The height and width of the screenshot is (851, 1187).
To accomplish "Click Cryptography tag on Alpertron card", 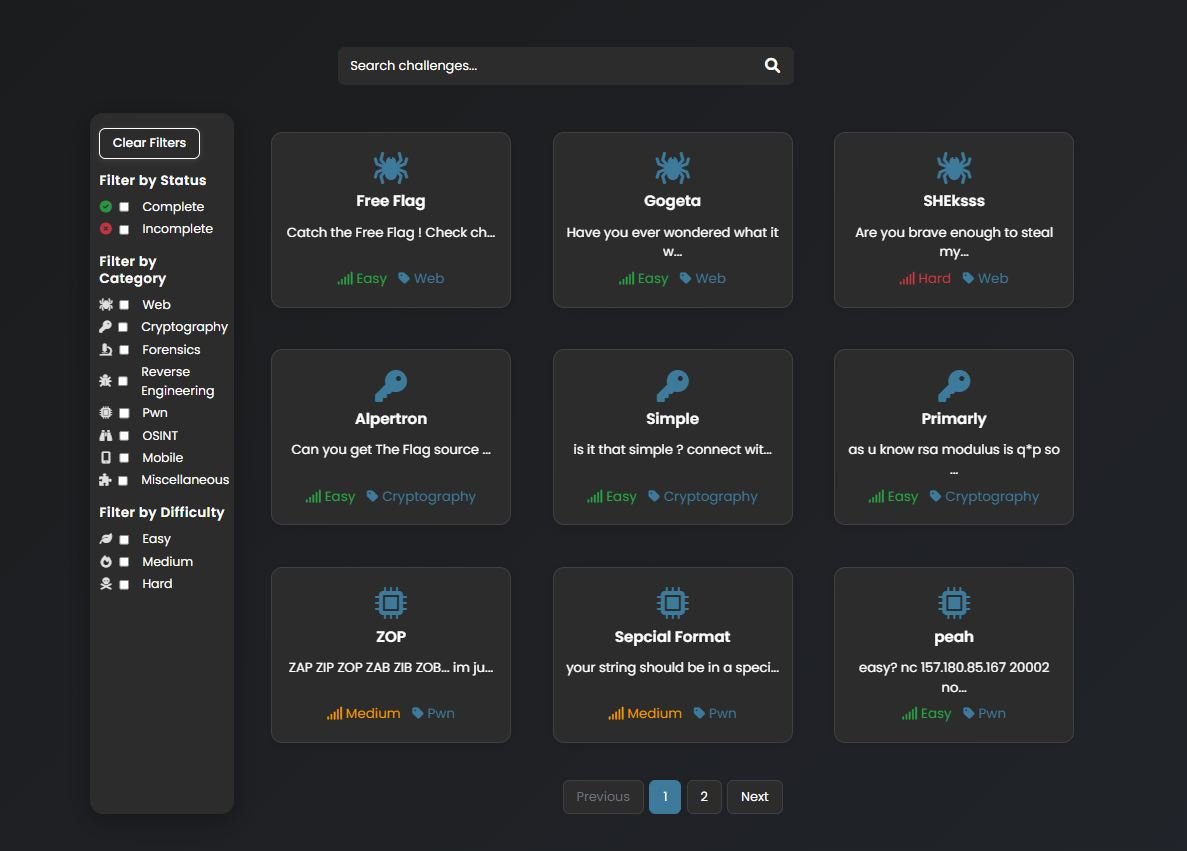I will click(x=428, y=497).
